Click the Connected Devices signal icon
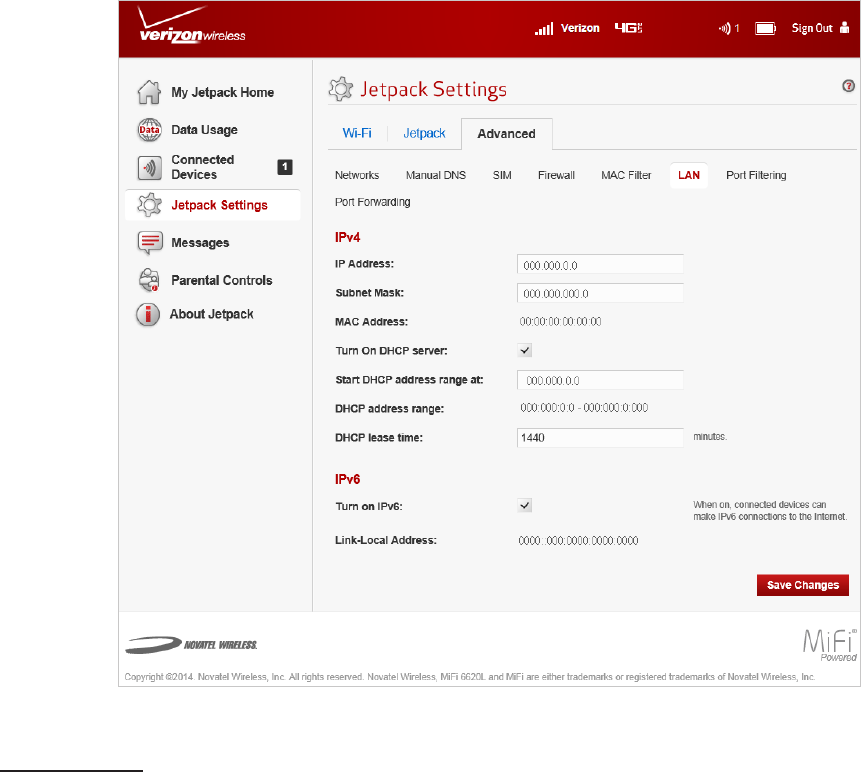The image size is (861, 772). tap(148, 167)
